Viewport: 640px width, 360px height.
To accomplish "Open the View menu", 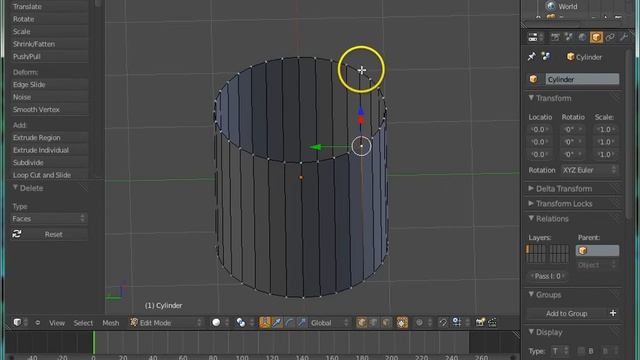I will pos(57,323).
